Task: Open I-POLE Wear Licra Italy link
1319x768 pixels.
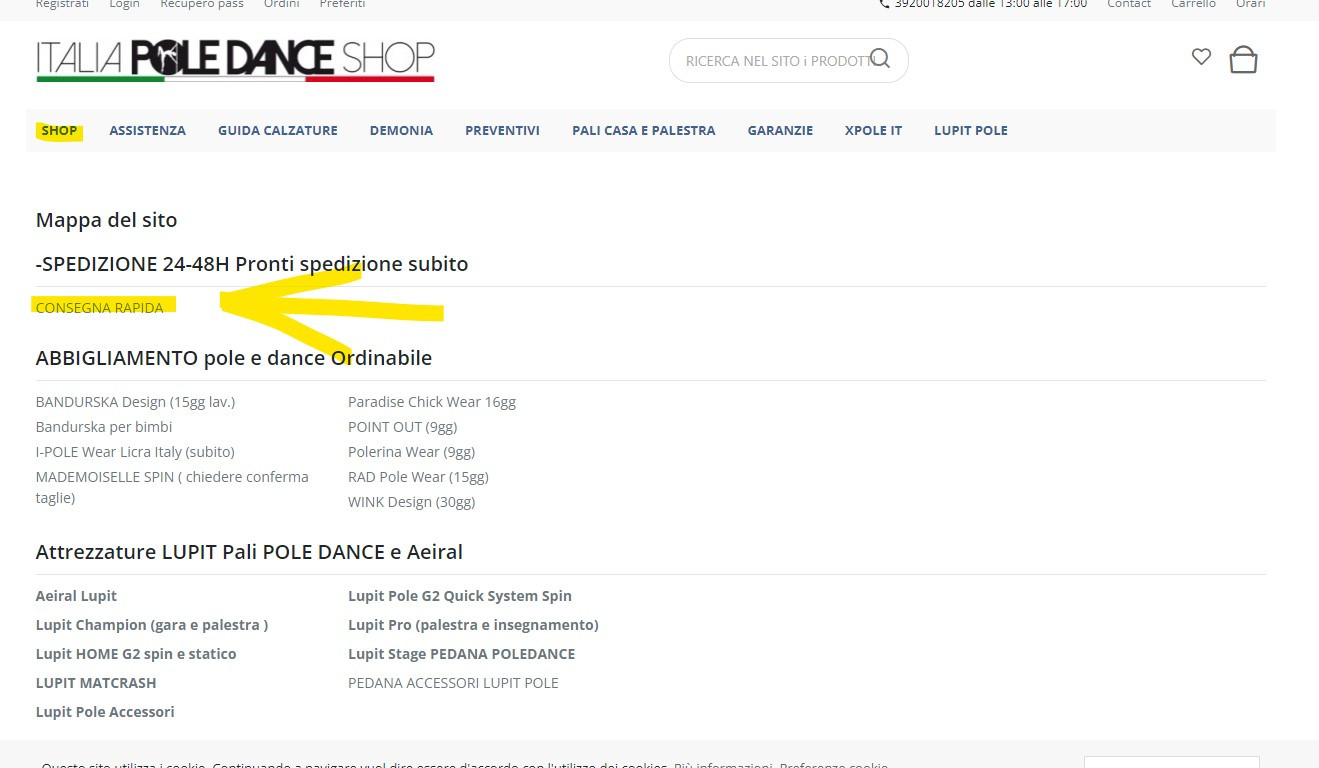Action: coord(135,452)
